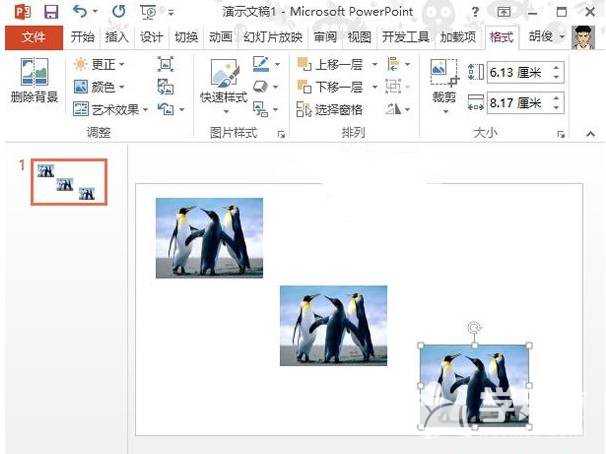Switch to the 插入 ribbon tab
This screenshot has width=606, height=454.
[117, 37]
